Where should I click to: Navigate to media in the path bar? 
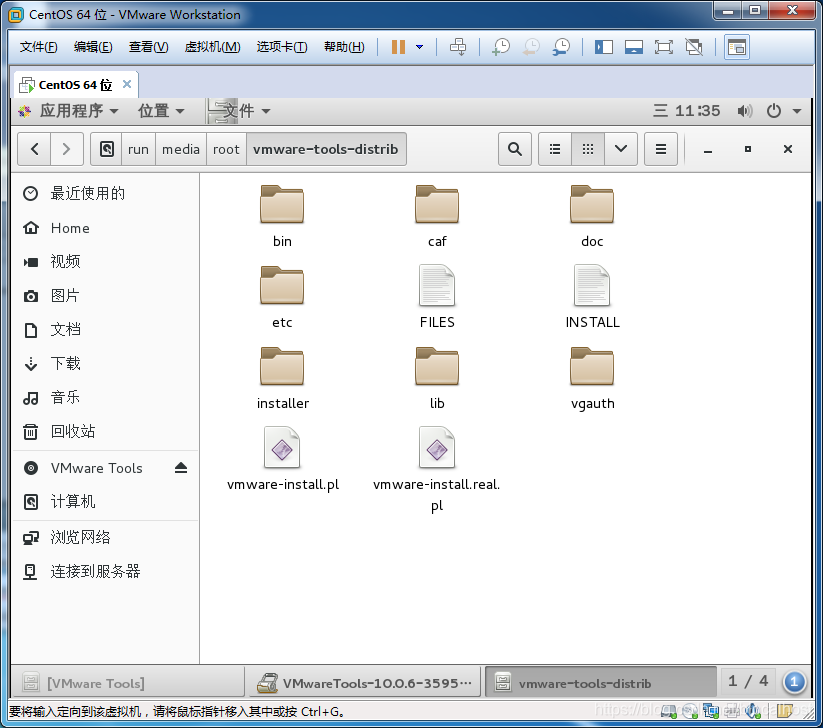point(181,149)
